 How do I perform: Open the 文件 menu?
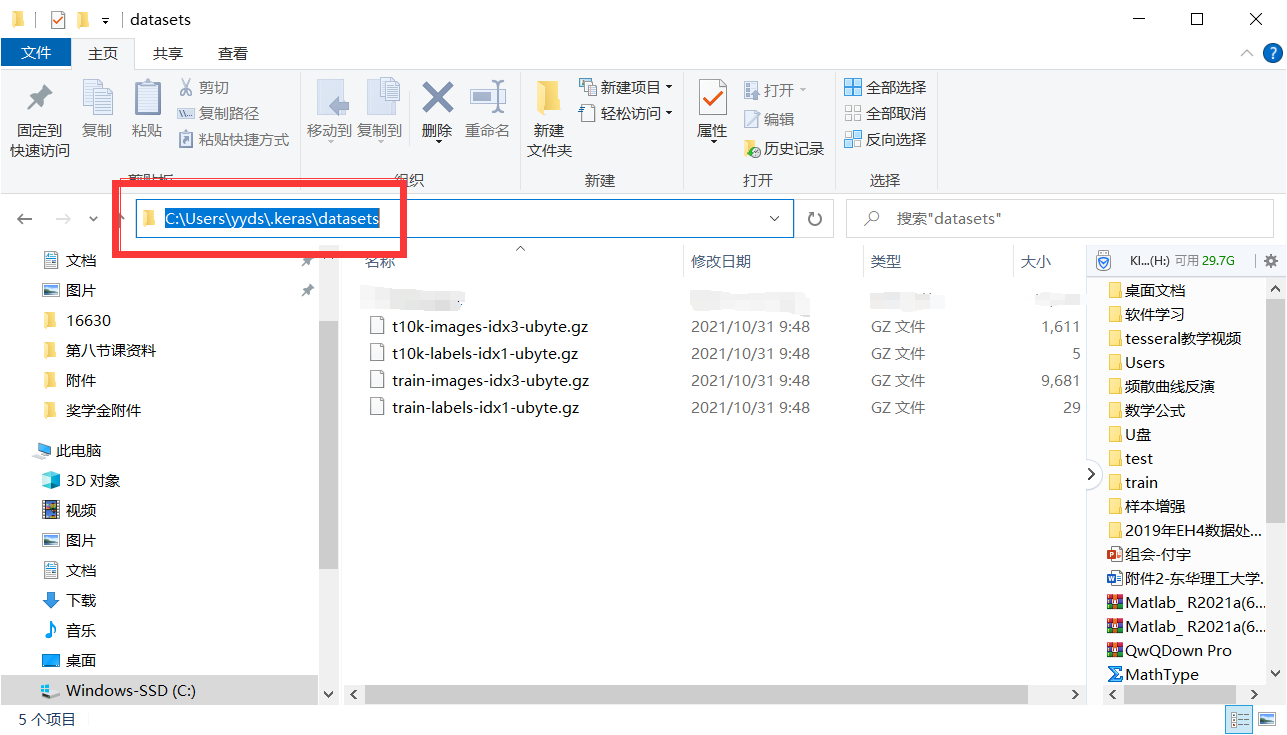pos(36,52)
